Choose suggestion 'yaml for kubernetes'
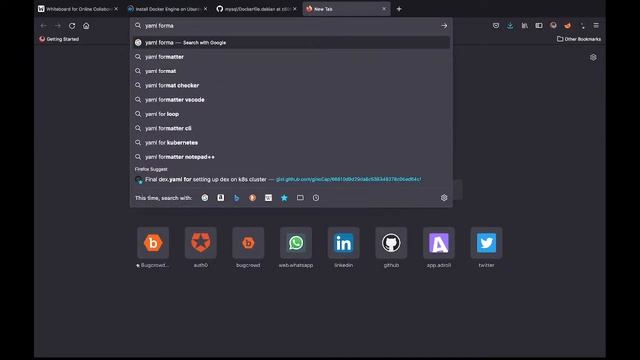 291,142
